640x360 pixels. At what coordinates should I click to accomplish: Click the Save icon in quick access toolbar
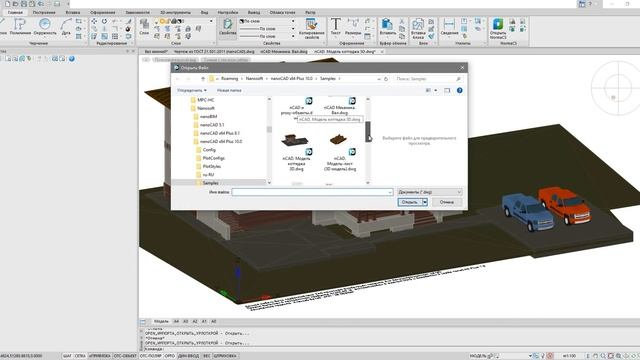pyautogui.click(x=24, y=4)
